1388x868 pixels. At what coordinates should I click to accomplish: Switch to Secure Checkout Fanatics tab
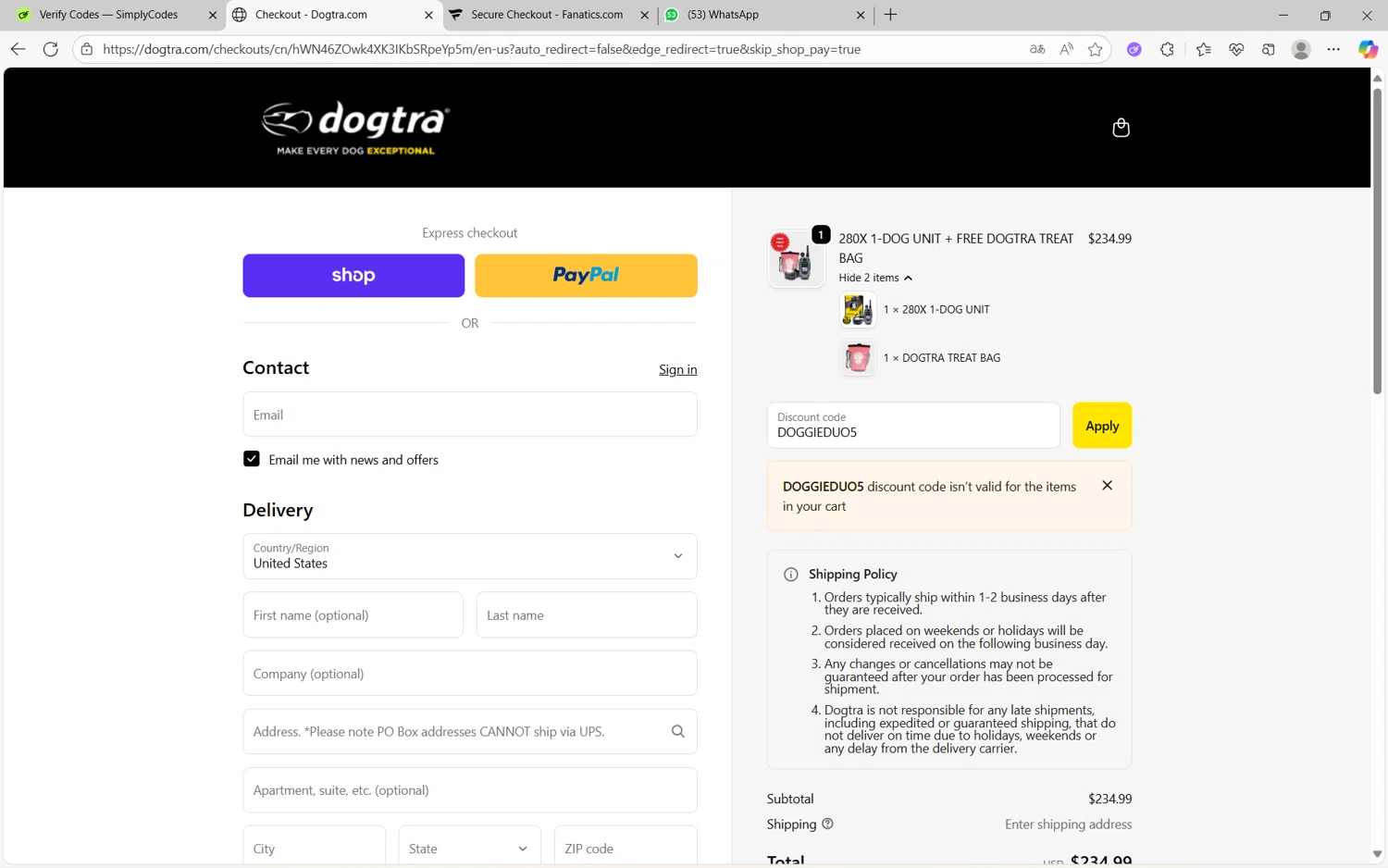(x=546, y=15)
